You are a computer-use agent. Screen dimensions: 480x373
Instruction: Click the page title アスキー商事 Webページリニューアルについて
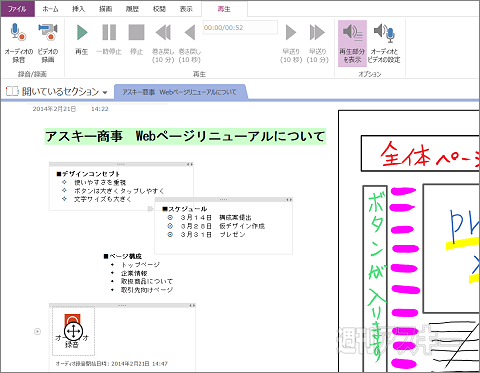pos(185,136)
